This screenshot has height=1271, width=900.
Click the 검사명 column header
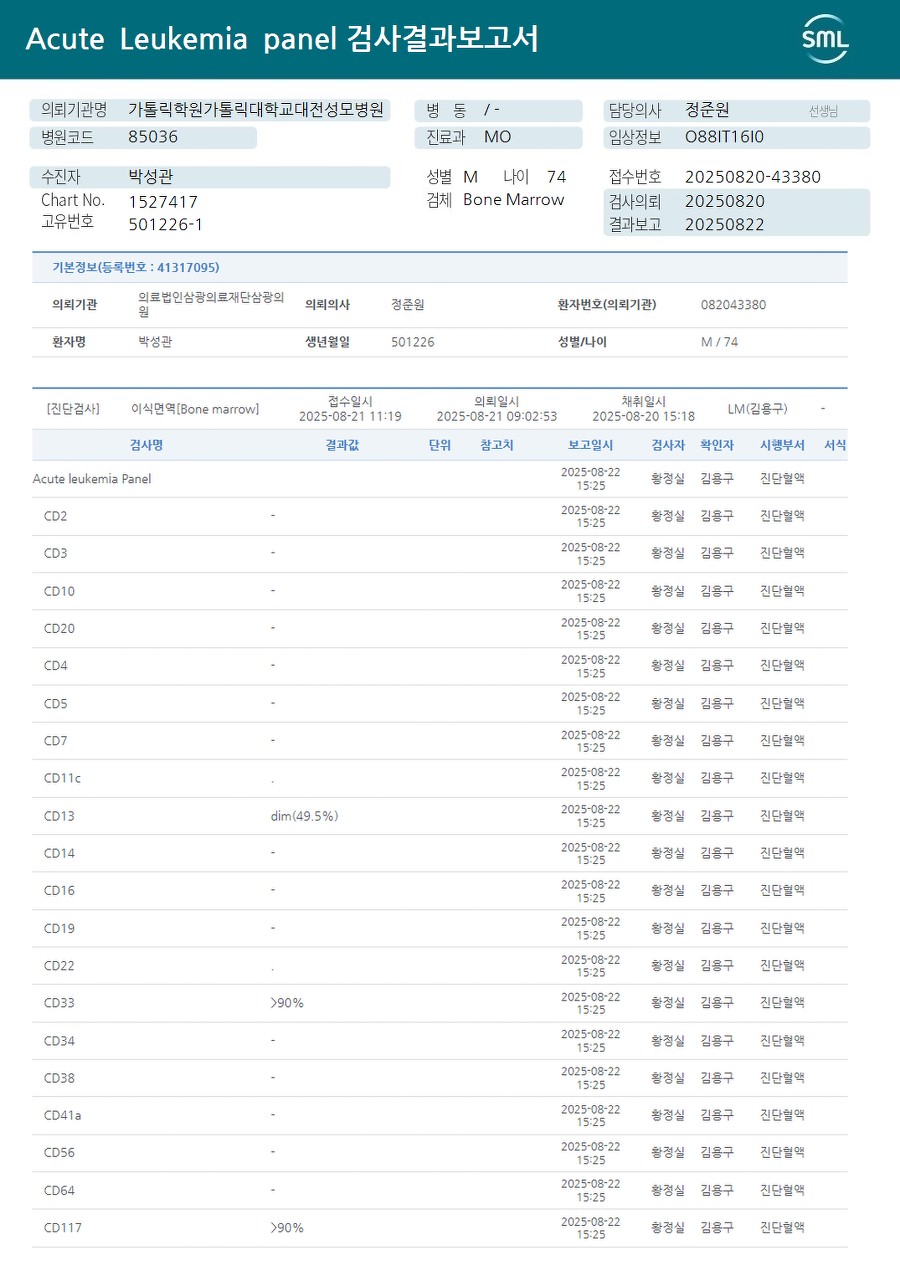tap(147, 445)
